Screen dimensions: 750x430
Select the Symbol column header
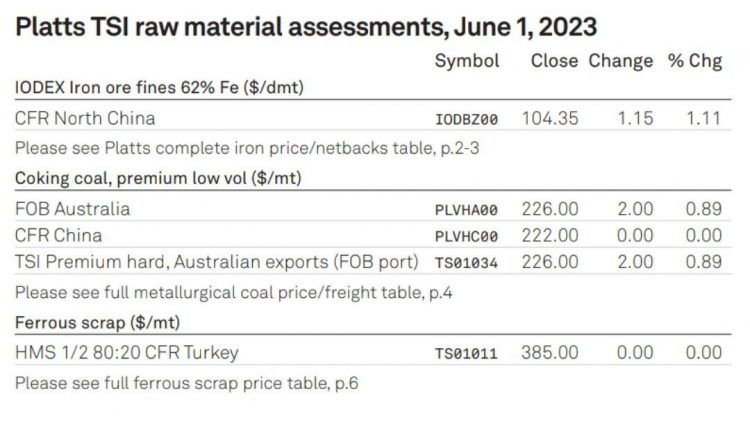pos(466,61)
